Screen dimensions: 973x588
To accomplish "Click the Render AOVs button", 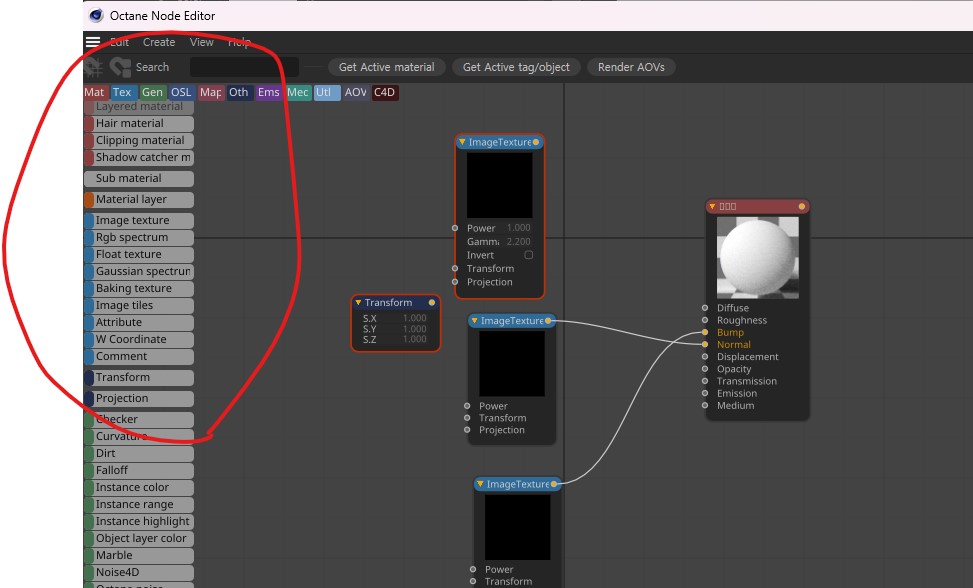I will pos(631,67).
